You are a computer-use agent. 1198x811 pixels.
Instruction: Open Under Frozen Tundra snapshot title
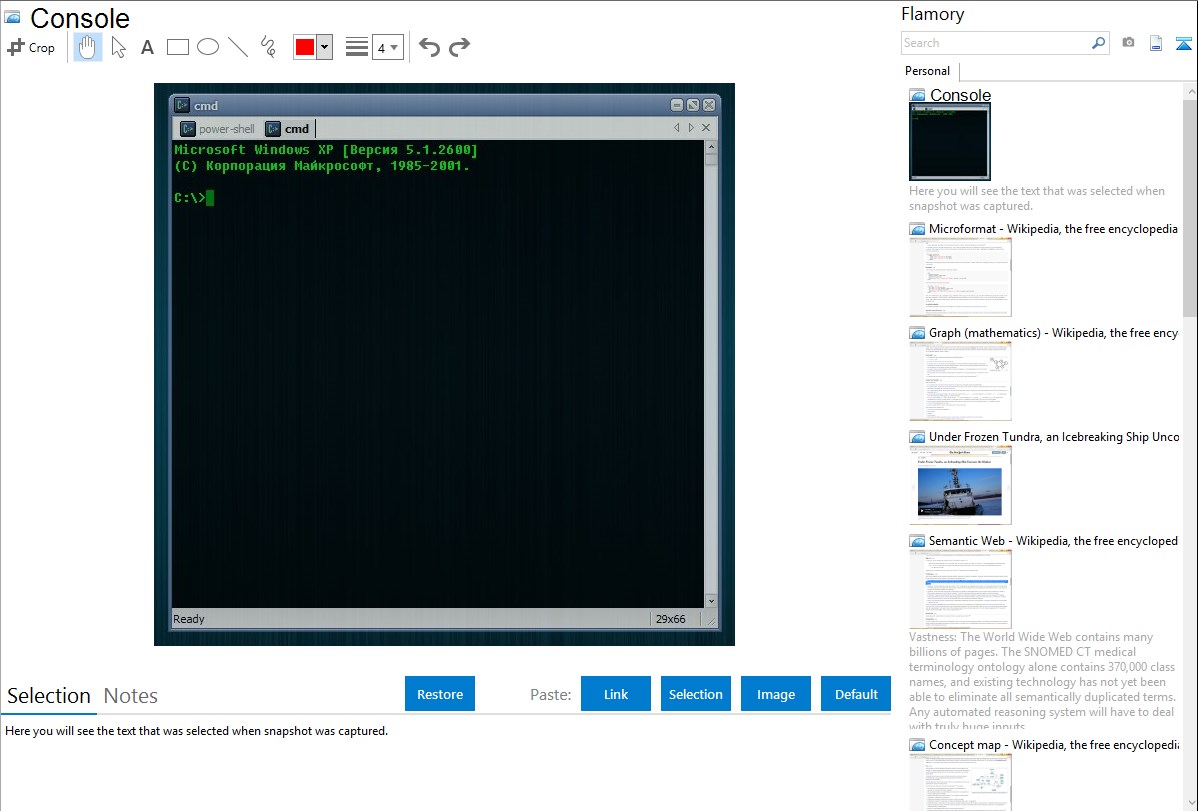(x=1054, y=436)
